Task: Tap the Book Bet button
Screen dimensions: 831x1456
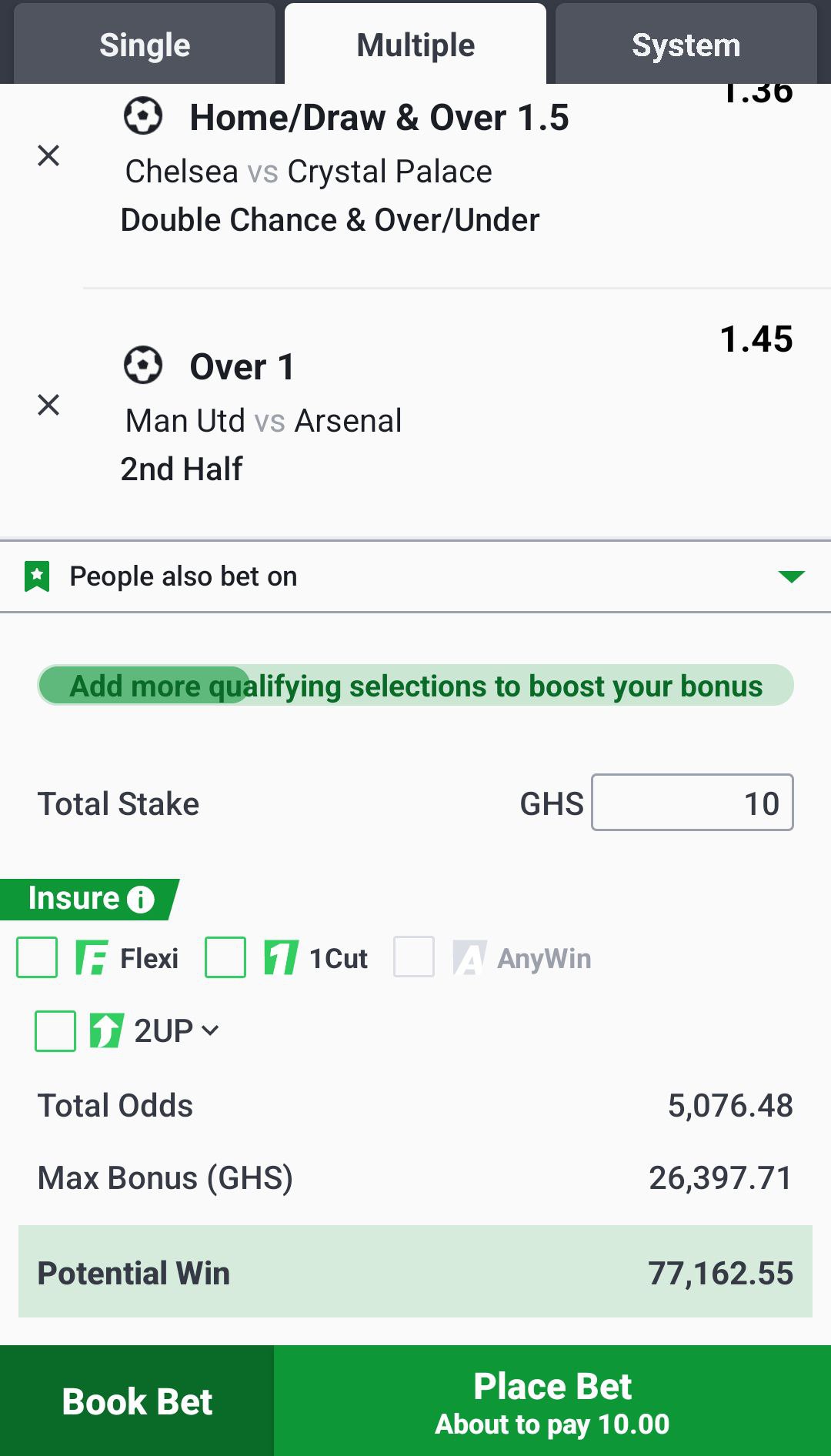Action: (x=137, y=1401)
